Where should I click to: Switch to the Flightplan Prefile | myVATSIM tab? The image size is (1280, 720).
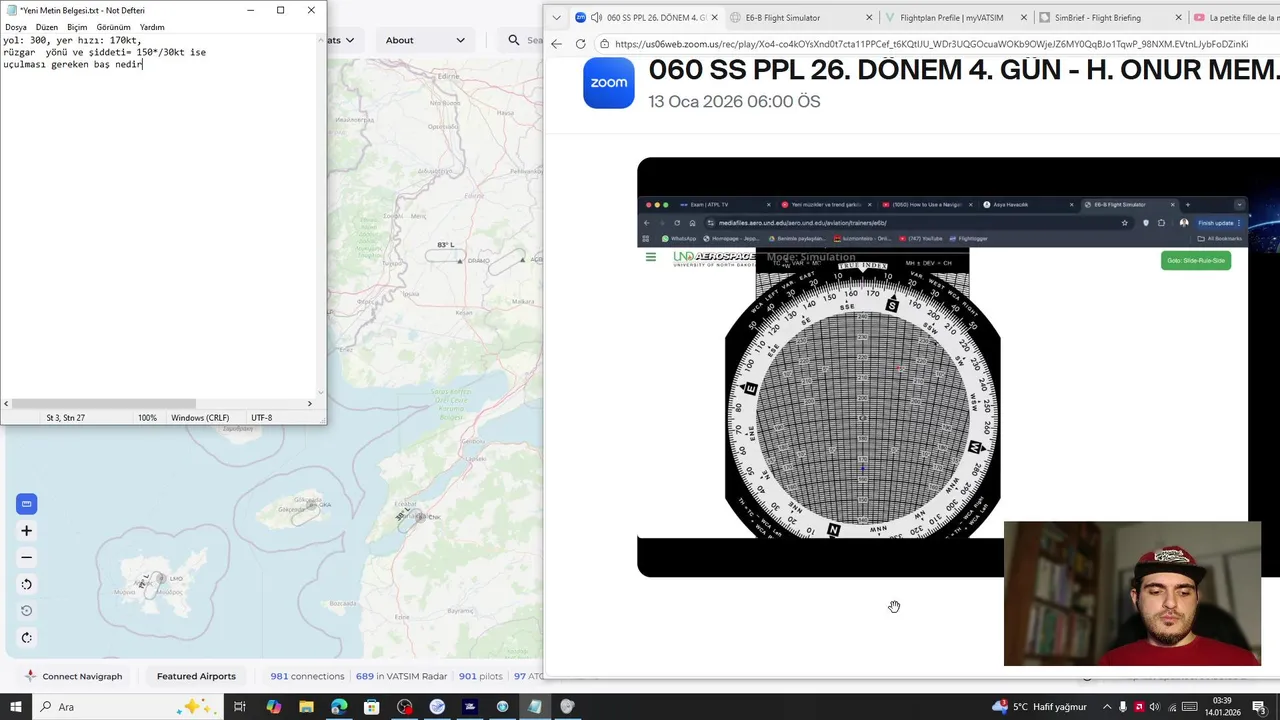[950, 18]
